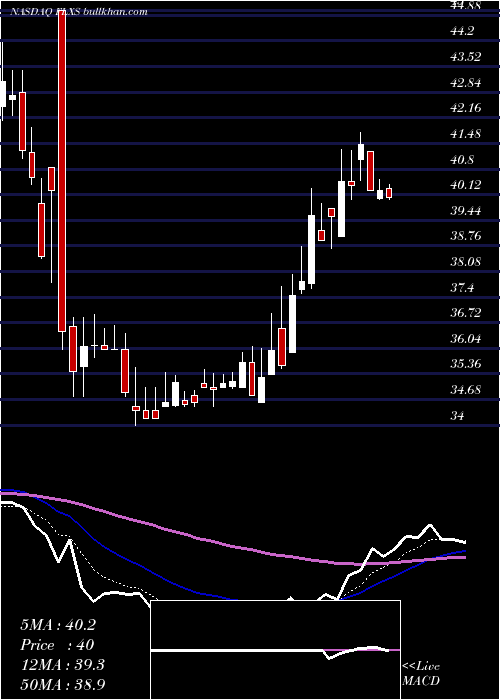
Task: Click the tallest red candlestick reaching the chart top
Action: coord(62,171)
